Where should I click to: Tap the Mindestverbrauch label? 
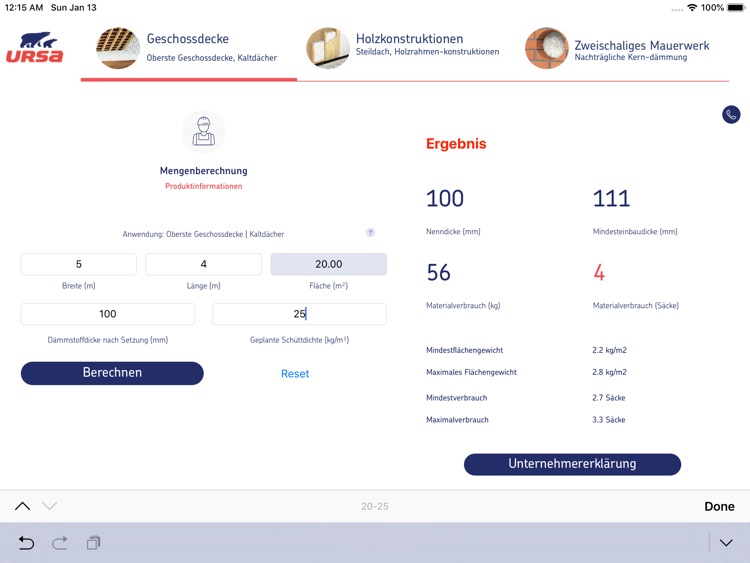pos(456,397)
